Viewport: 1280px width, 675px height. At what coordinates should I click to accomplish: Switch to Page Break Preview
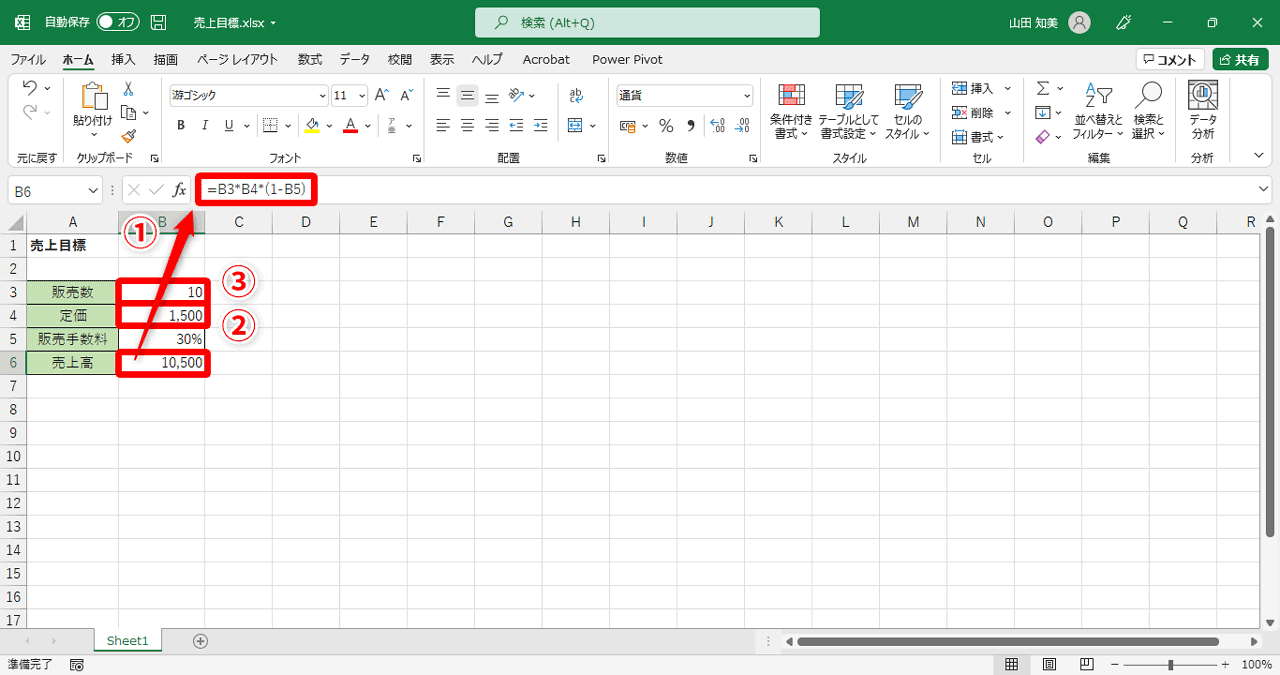[x=1086, y=665]
